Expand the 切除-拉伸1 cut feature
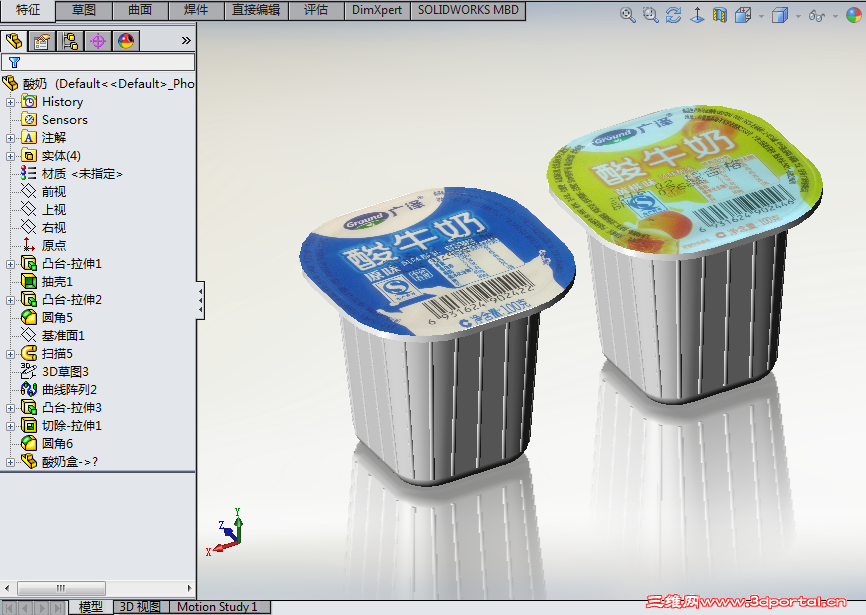The height and width of the screenshot is (615, 866). pos(10,426)
